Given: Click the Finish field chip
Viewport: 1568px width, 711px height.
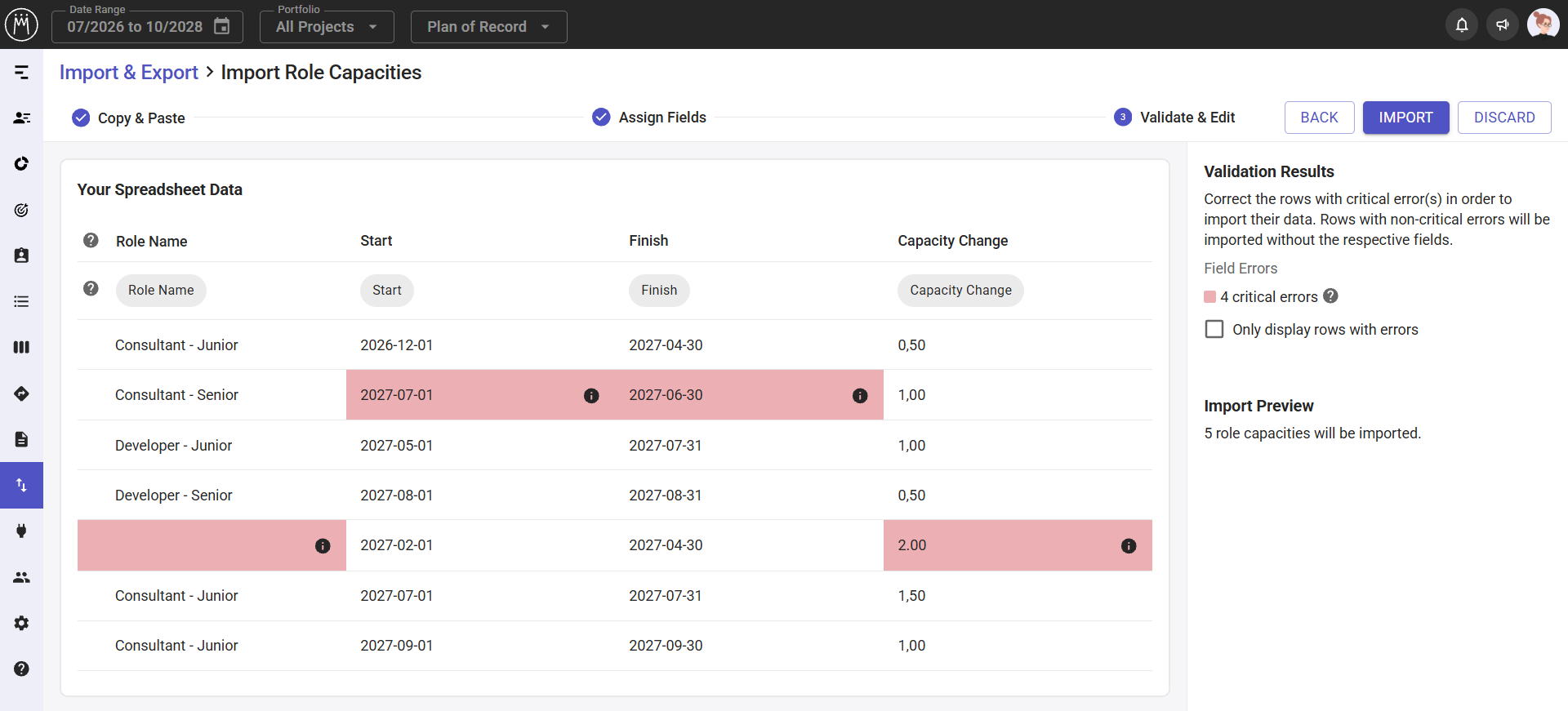Looking at the screenshot, I should click(659, 291).
